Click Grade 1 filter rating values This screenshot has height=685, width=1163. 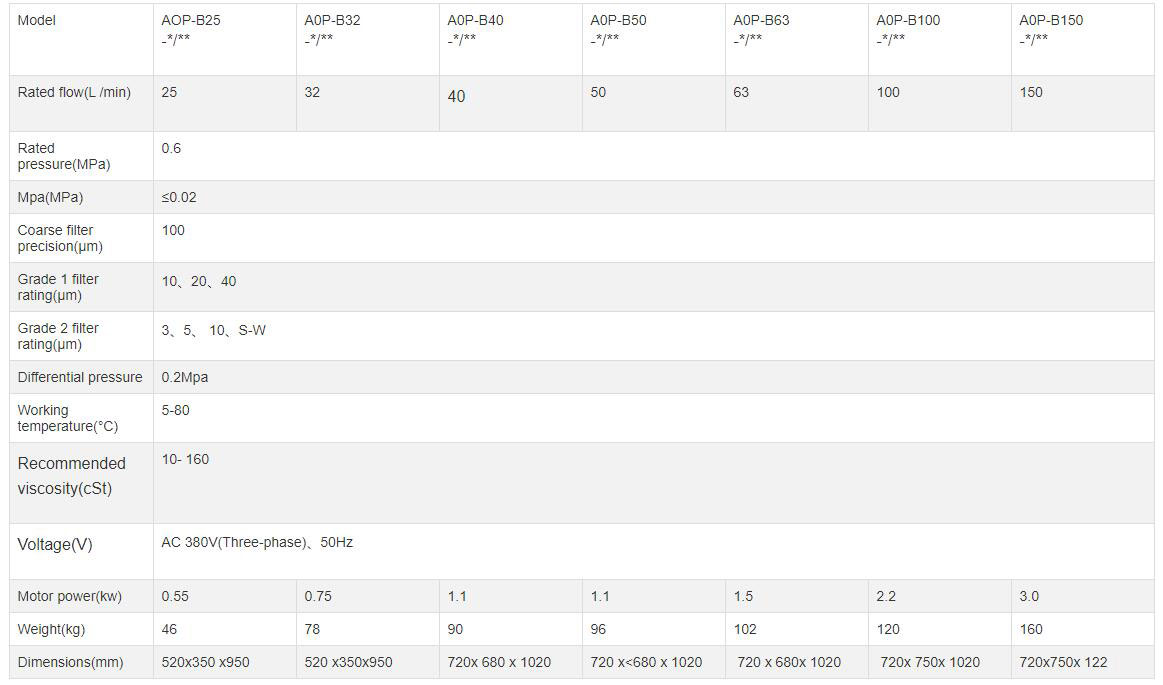point(199,281)
